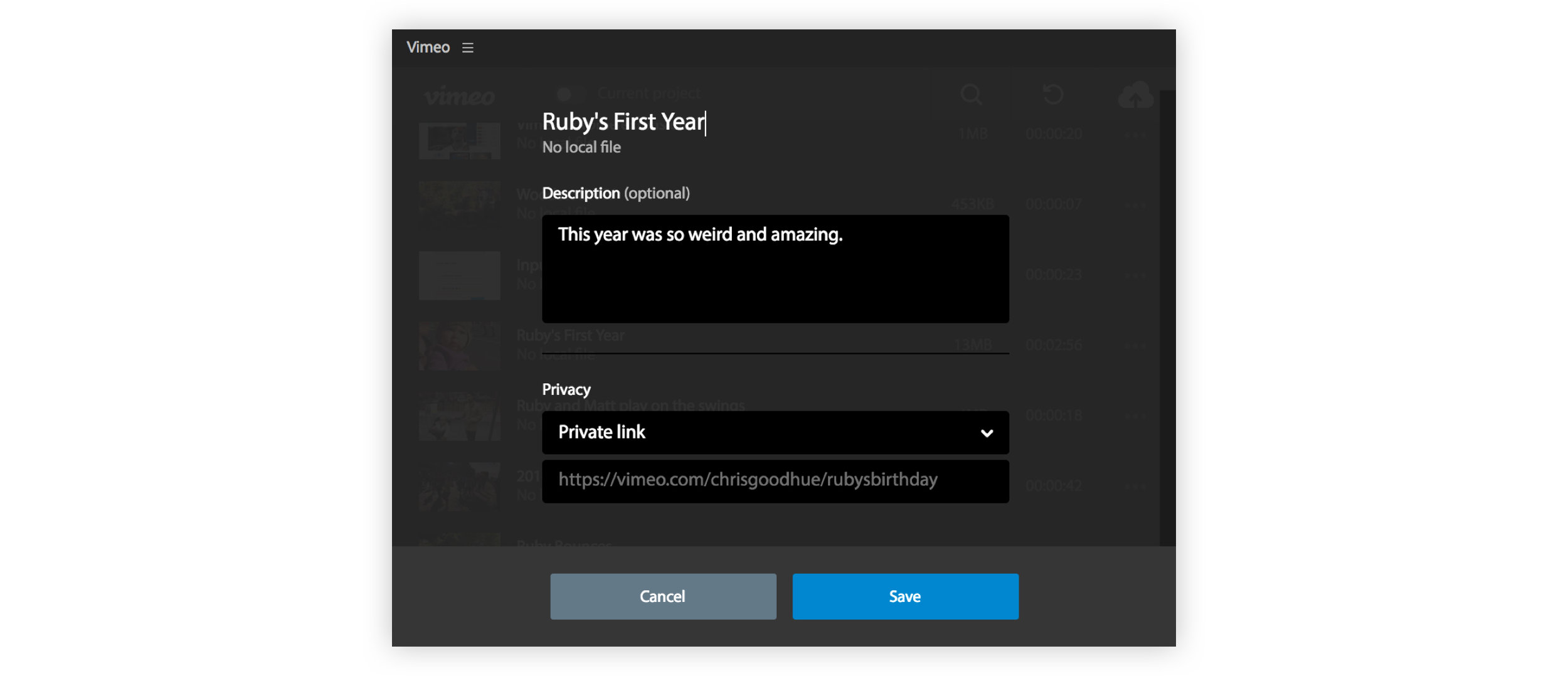Select thumbnail of 453KB video row

(x=459, y=205)
